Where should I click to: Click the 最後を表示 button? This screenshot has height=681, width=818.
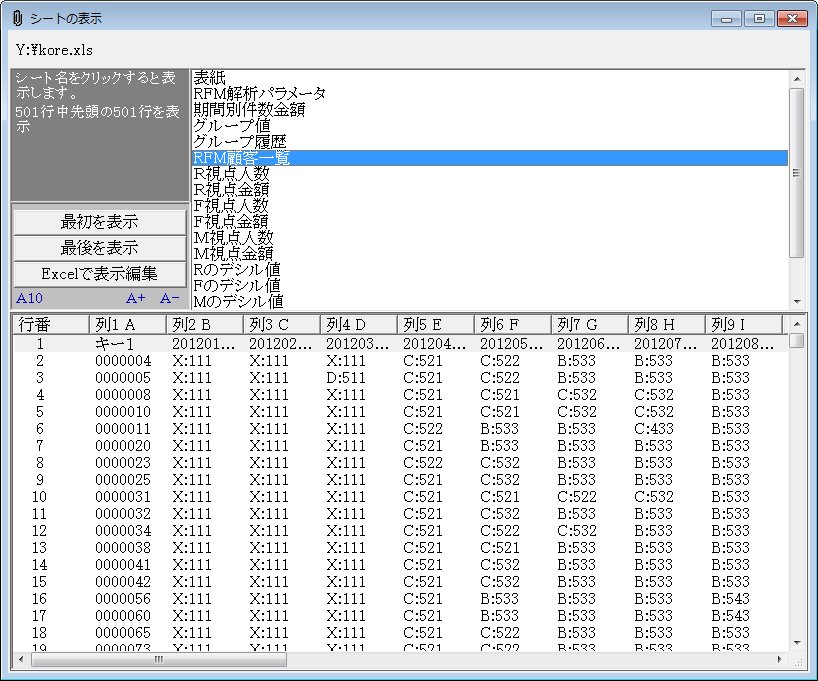[99, 248]
